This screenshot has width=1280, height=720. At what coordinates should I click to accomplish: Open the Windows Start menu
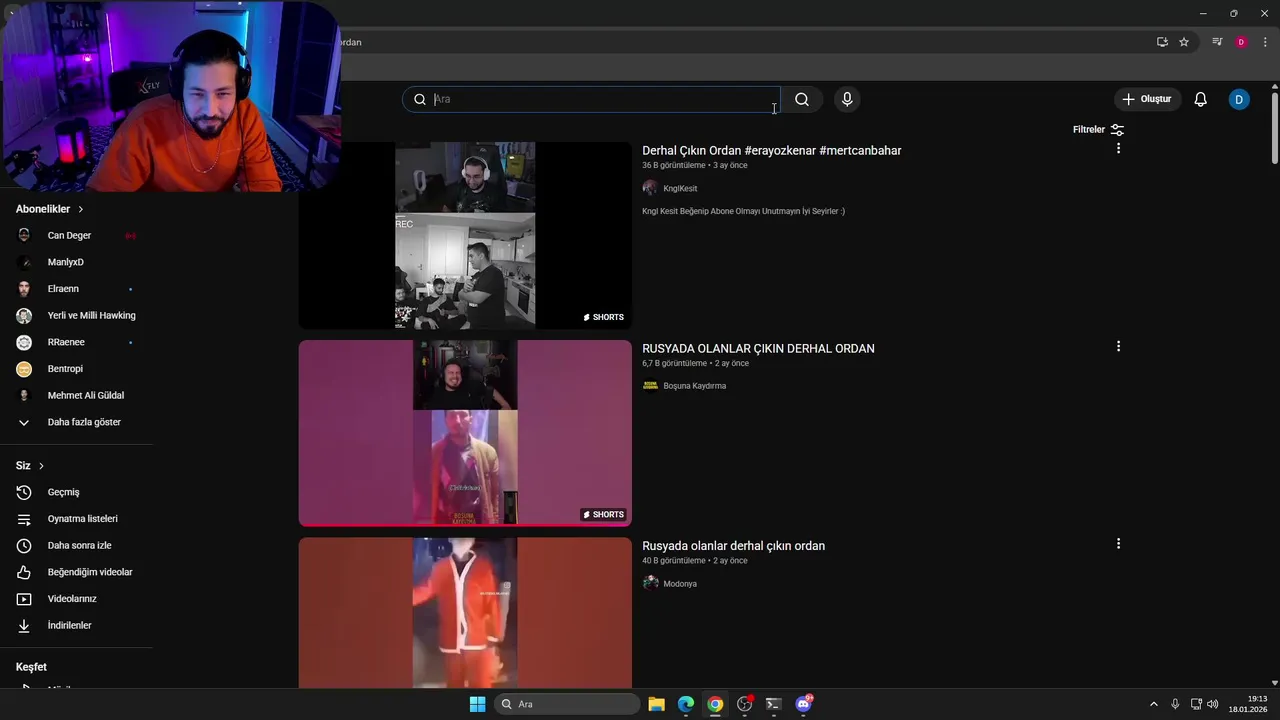(477, 704)
